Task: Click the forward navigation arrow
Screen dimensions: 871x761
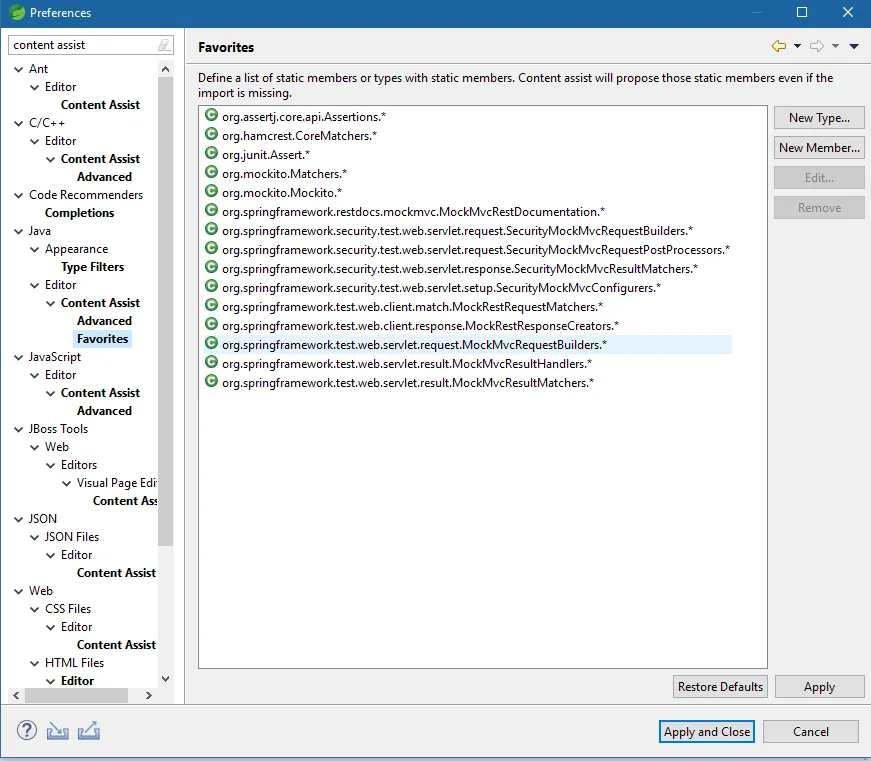Action: click(817, 46)
